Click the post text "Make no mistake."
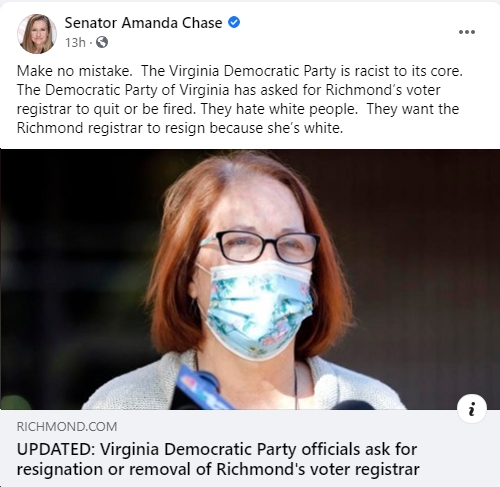The height and width of the screenshot is (487, 500). pyautogui.click(x=75, y=71)
